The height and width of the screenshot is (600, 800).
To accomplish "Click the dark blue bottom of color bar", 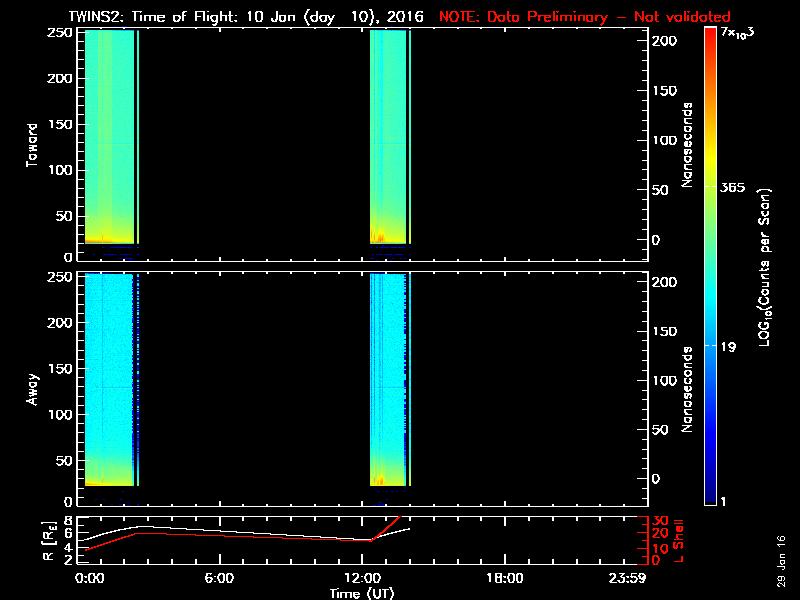I will [710, 500].
